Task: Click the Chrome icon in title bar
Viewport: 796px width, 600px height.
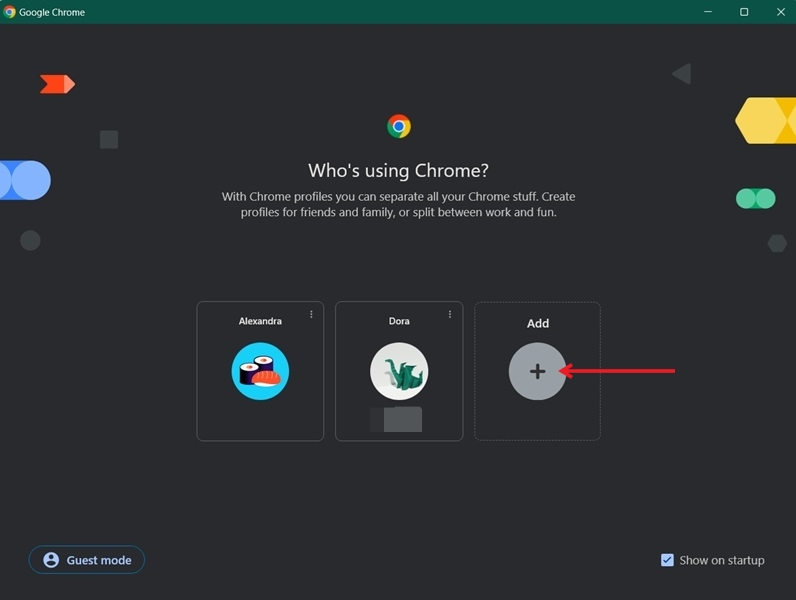Action: [x=10, y=12]
